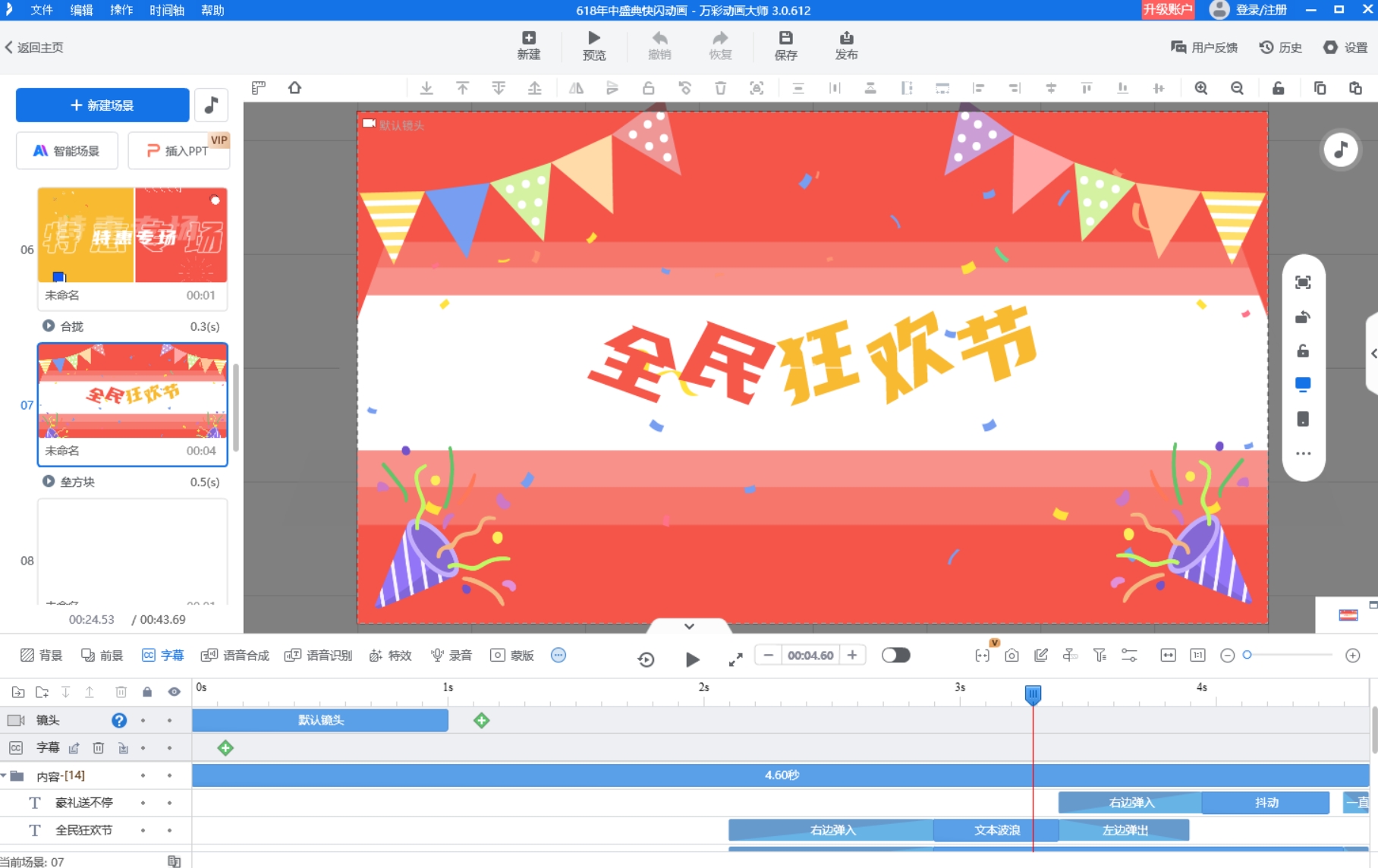The width and height of the screenshot is (1378, 868).
Task: Click the camera snapshot icon in the timeline toolbar
Action: point(1011,656)
